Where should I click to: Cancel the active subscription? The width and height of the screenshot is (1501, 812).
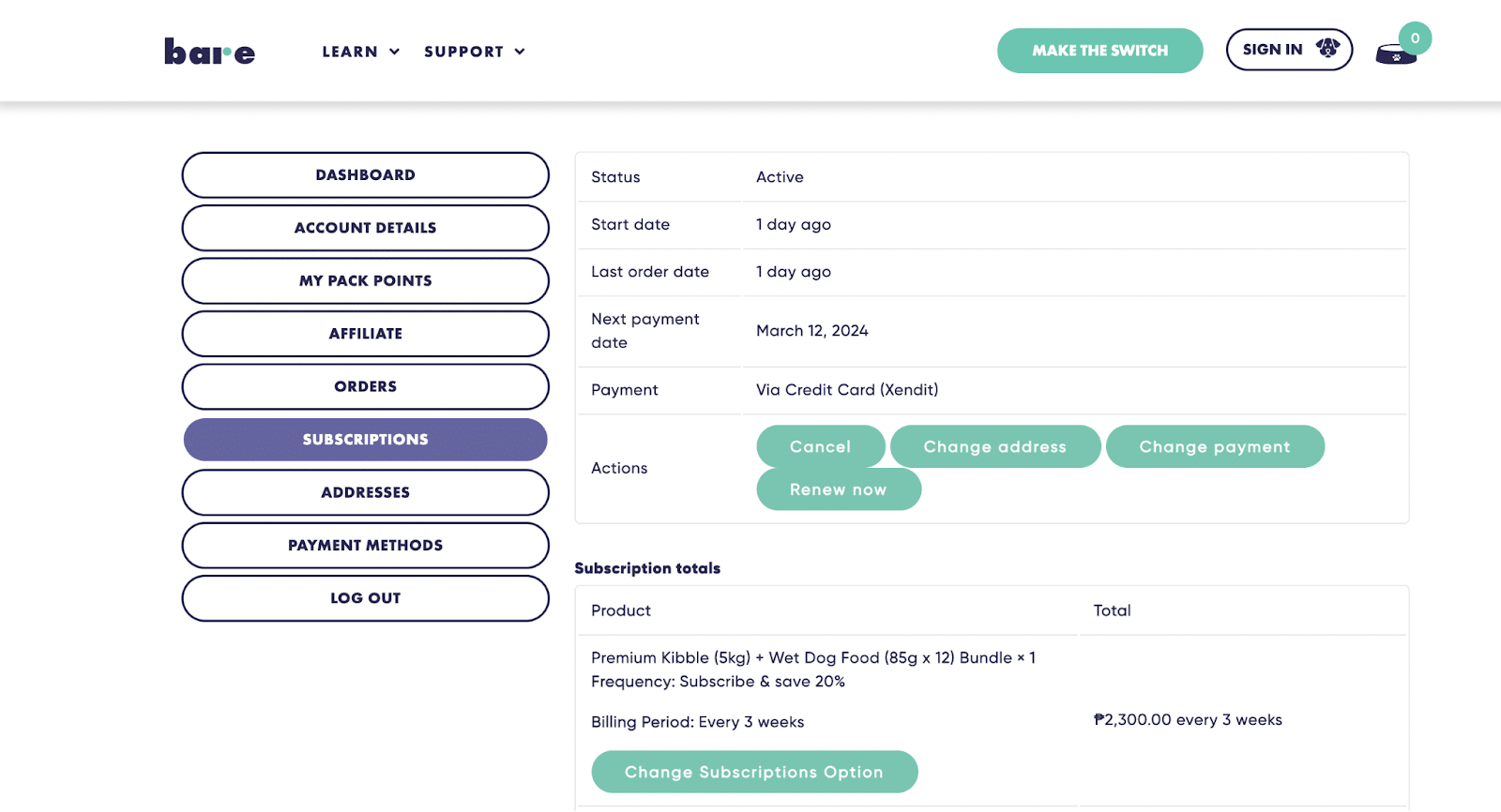click(820, 447)
